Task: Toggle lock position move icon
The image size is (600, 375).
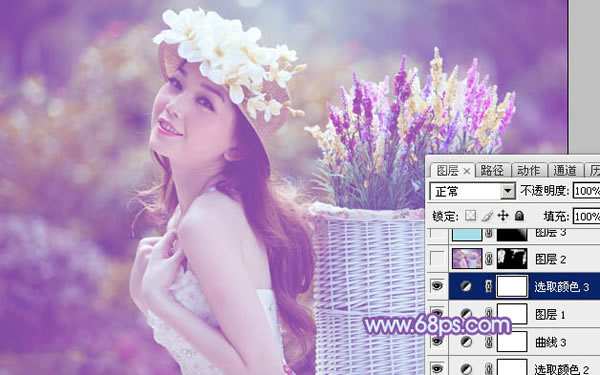Action: pyautogui.click(x=503, y=216)
